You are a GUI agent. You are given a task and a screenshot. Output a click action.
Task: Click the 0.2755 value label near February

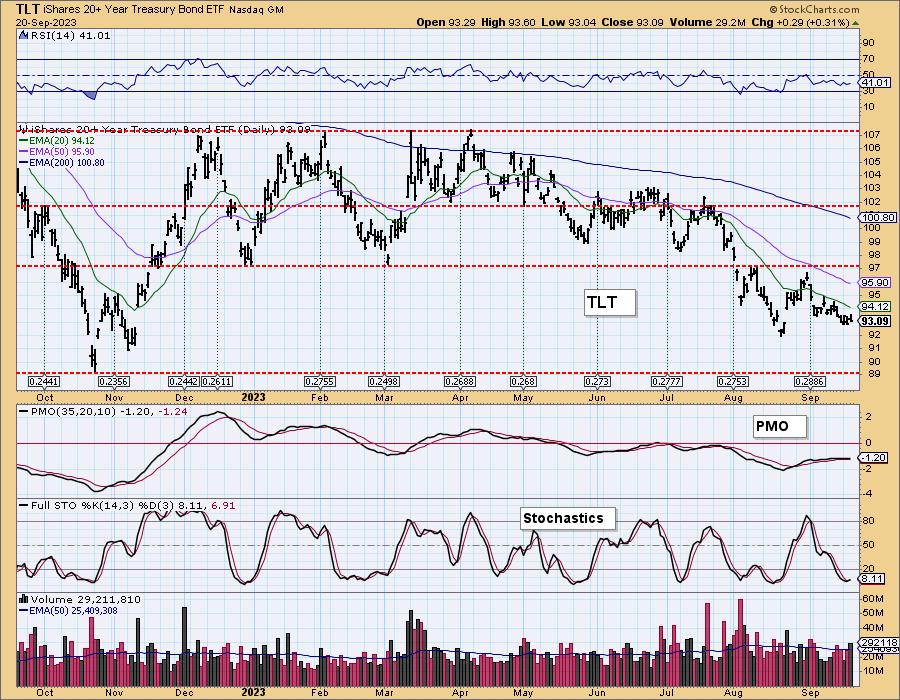click(x=320, y=382)
